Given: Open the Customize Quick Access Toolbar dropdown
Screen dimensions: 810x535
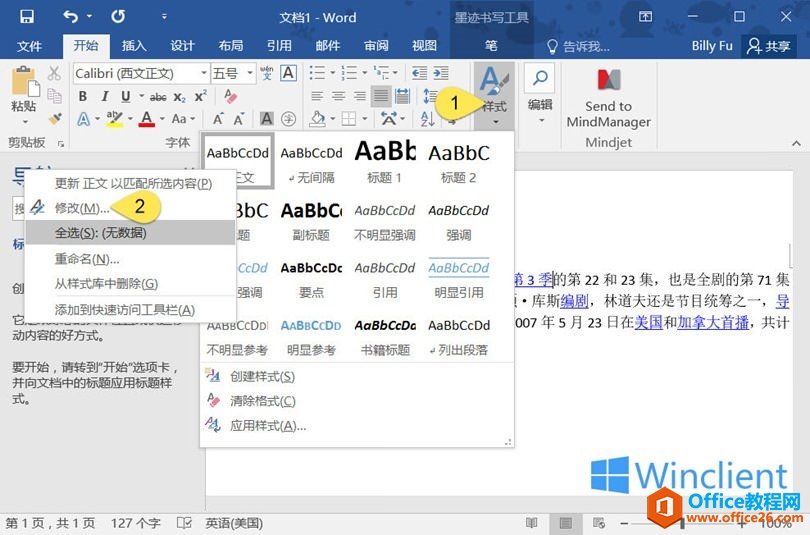Looking at the screenshot, I should pos(164,17).
